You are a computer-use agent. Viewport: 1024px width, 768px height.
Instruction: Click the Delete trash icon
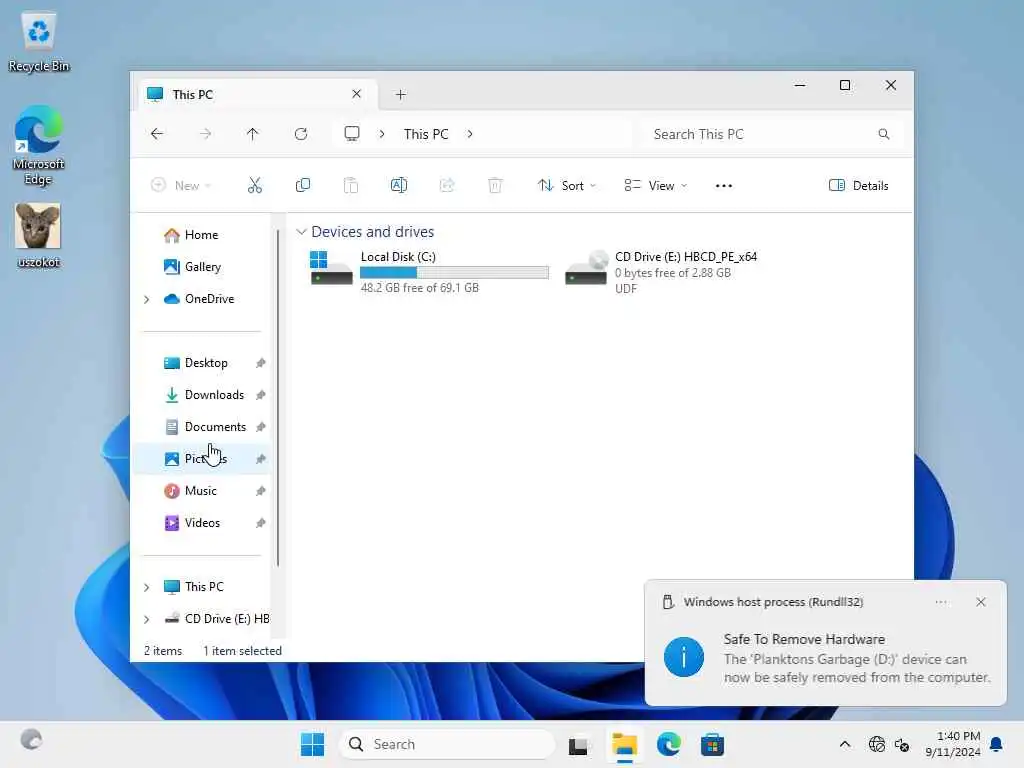coord(495,185)
